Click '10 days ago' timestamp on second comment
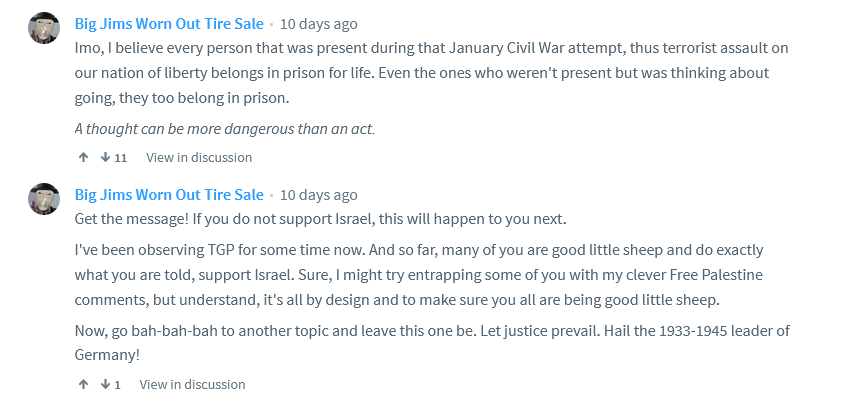This screenshot has width=856, height=406. tap(319, 195)
